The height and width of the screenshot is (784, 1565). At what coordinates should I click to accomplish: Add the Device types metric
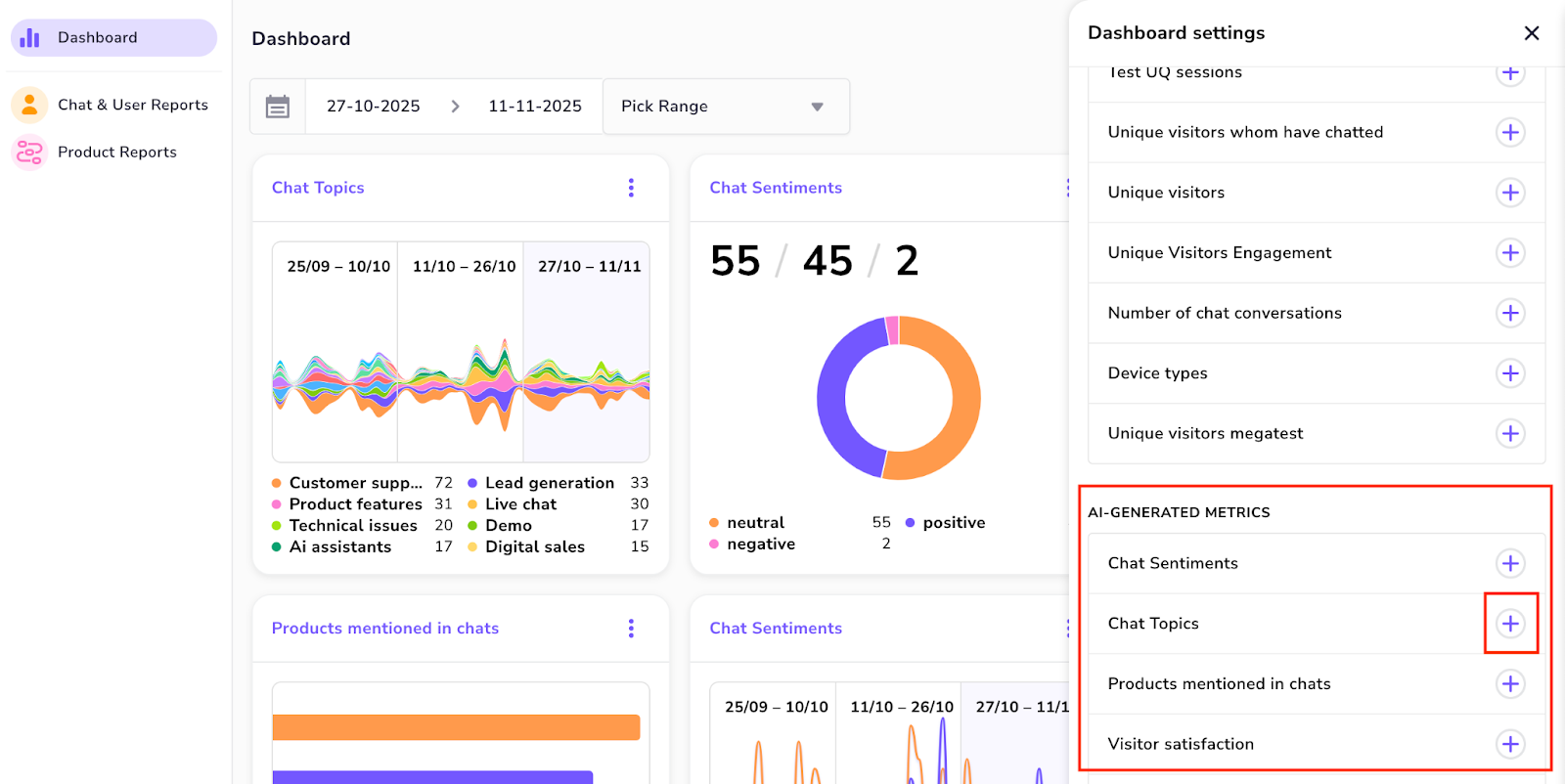[1510, 373]
